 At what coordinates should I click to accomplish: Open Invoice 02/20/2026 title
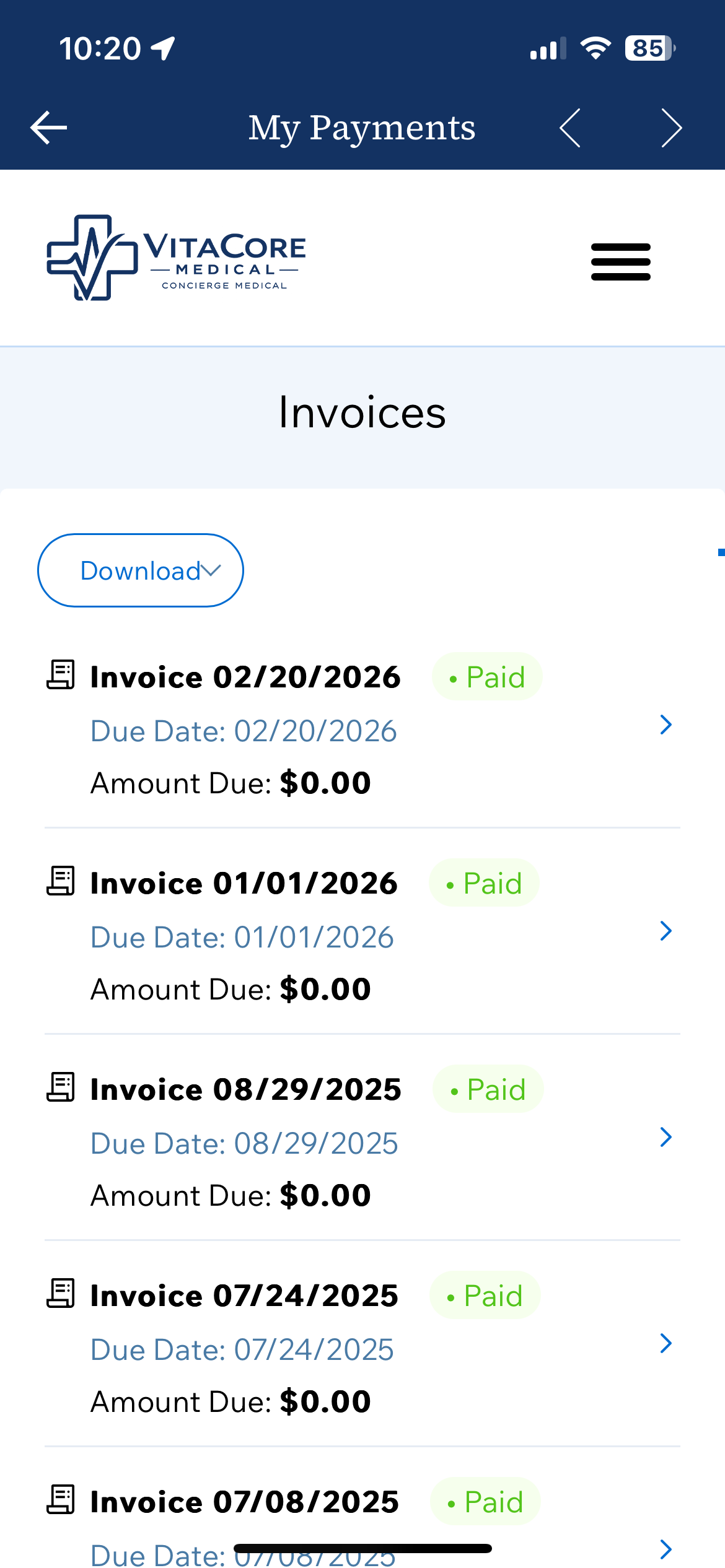coord(245,677)
